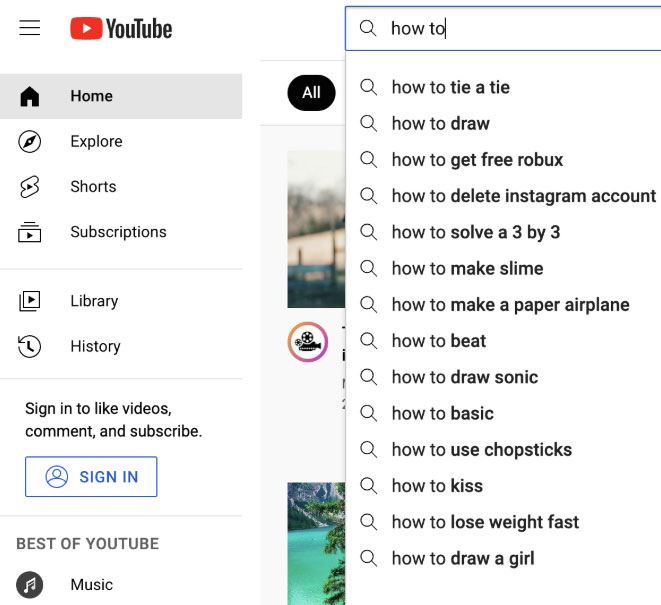Select 'how to make a paper airplane'
The height and width of the screenshot is (605, 661).
pos(503,305)
